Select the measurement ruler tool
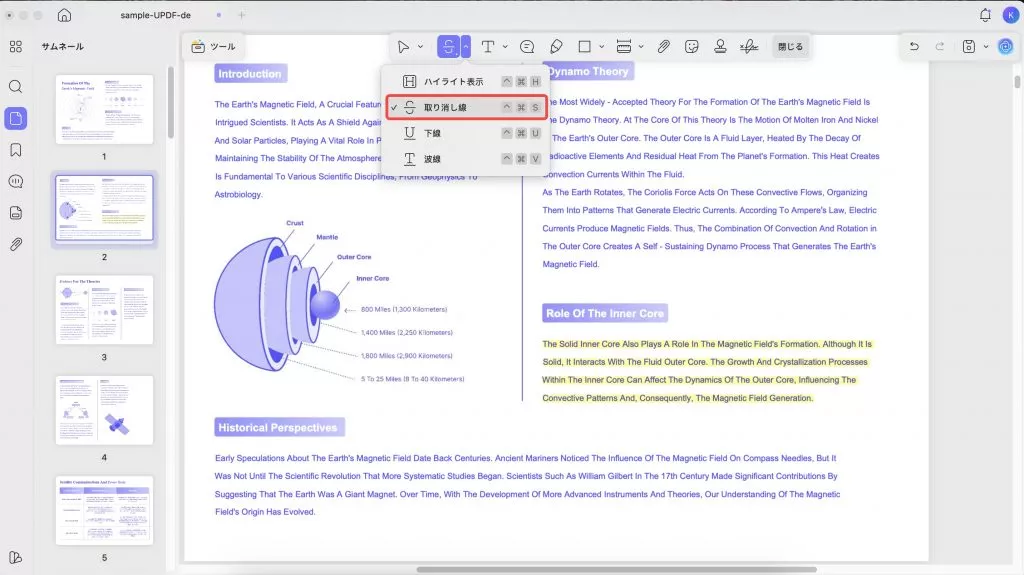The width and height of the screenshot is (1024, 575). click(x=624, y=46)
